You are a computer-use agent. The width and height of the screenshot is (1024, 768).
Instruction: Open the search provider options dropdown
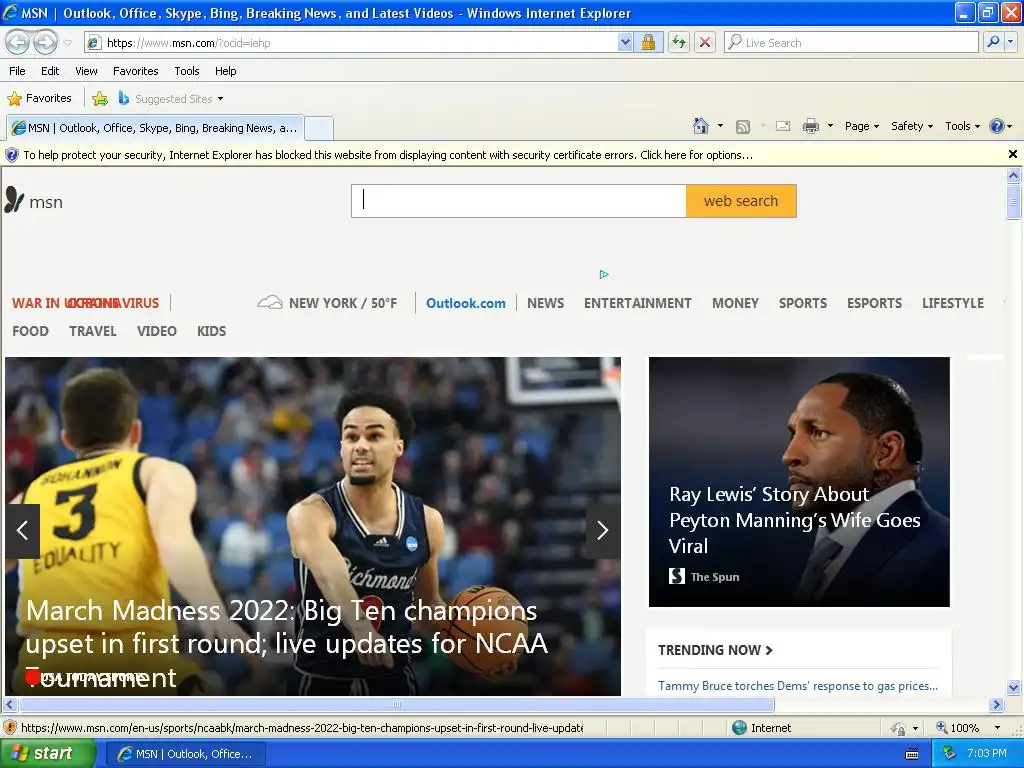[1010, 42]
